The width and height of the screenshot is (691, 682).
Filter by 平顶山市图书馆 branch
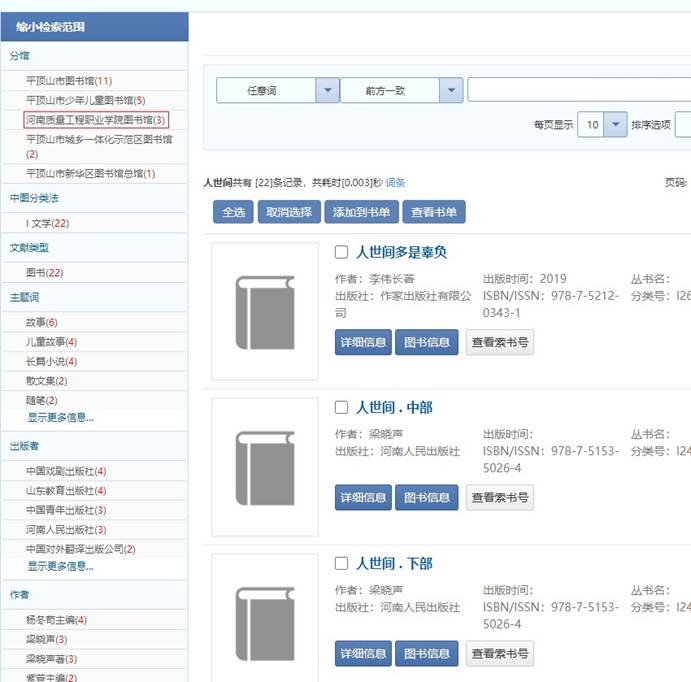pos(69,81)
